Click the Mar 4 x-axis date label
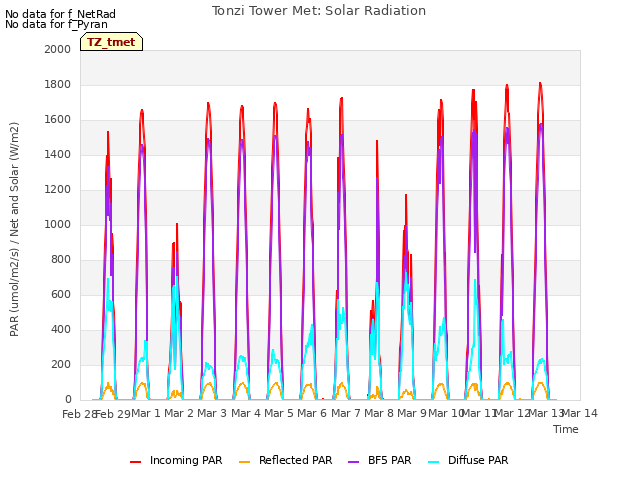 point(246,413)
